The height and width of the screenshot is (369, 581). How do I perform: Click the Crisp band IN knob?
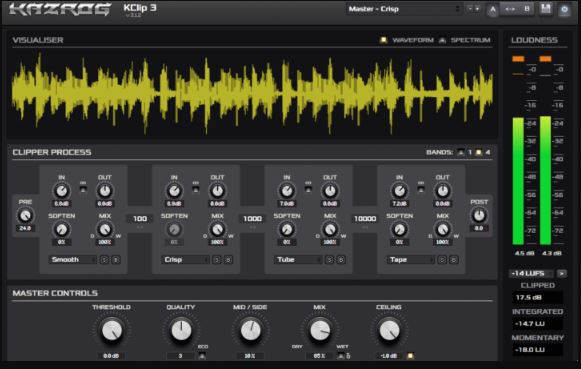point(174,191)
